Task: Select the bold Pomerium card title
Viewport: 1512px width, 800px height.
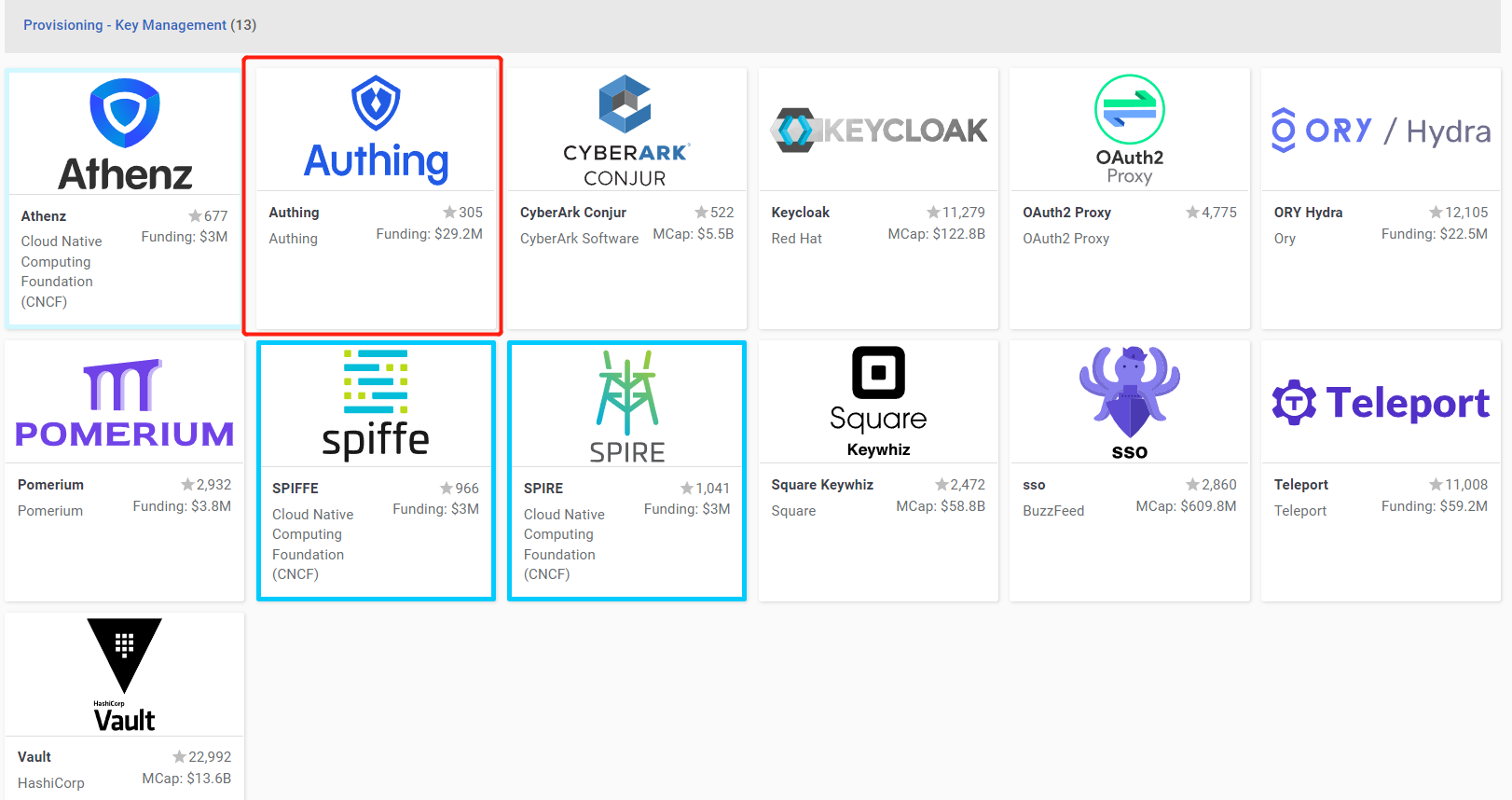Action: [51, 485]
